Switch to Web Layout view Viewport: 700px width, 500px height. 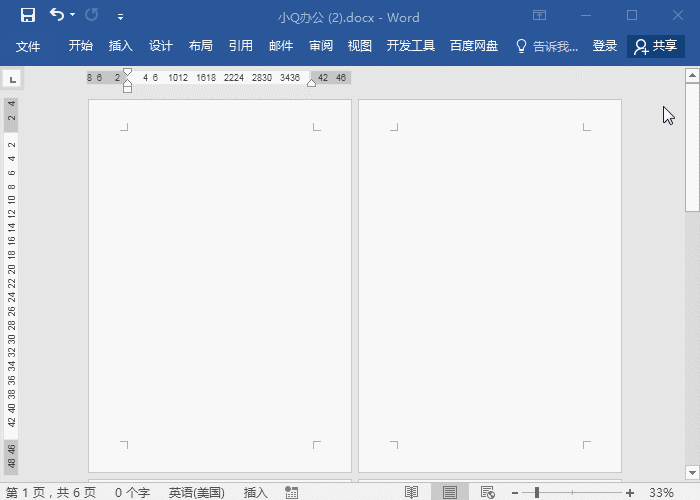tap(488, 492)
